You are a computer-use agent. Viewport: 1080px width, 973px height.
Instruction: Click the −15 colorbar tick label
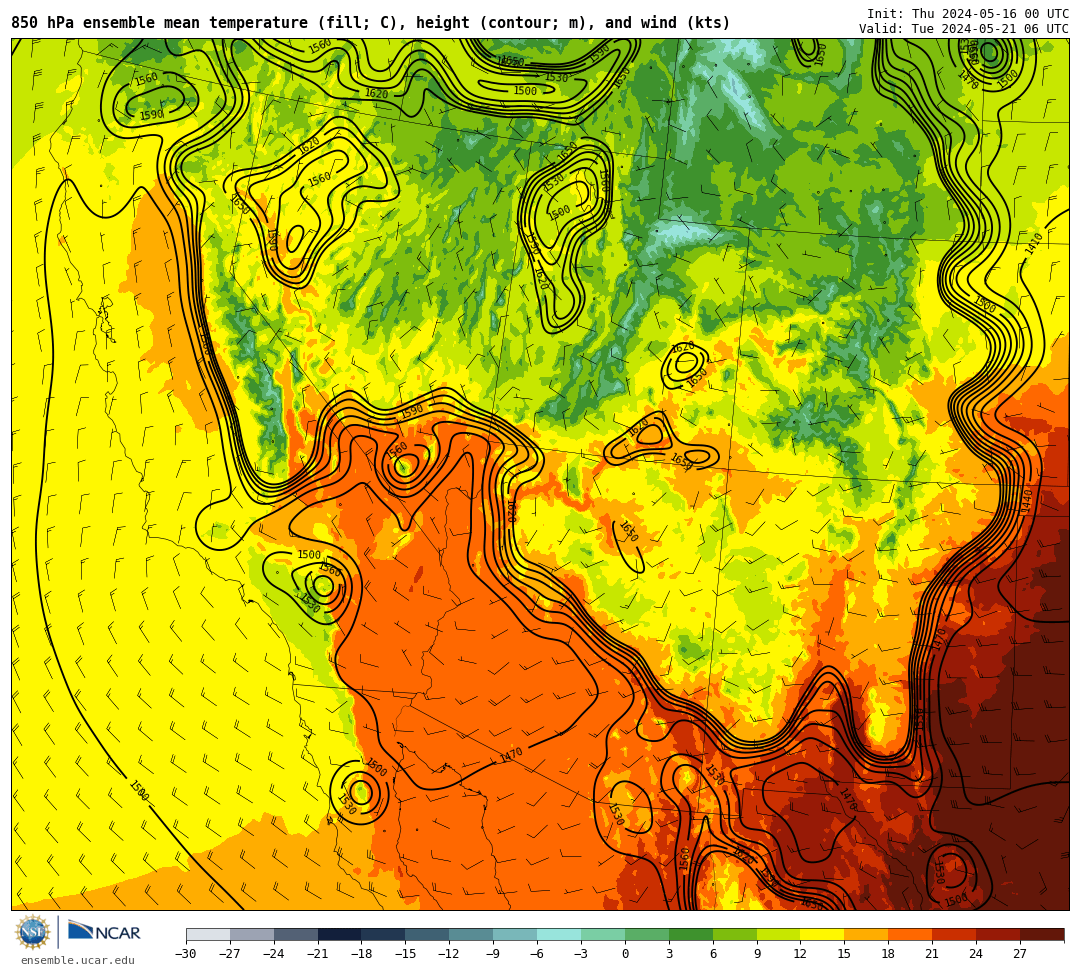click(x=406, y=954)
